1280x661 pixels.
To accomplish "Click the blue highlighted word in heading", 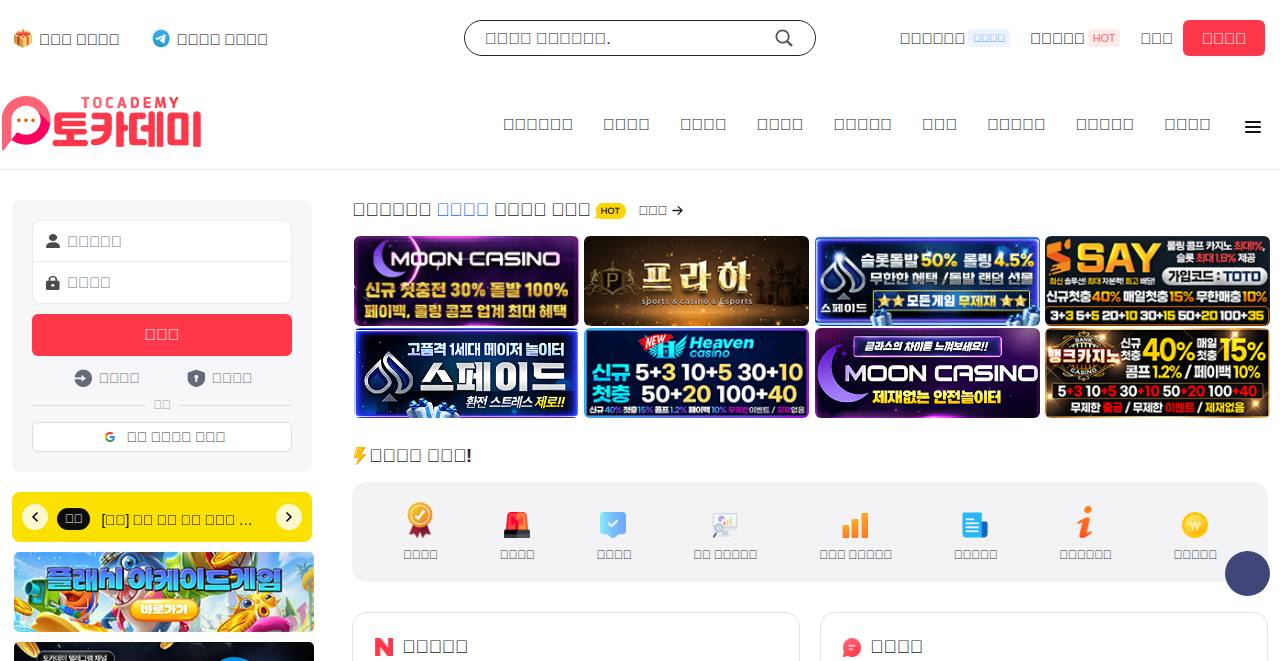I will point(463,209).
